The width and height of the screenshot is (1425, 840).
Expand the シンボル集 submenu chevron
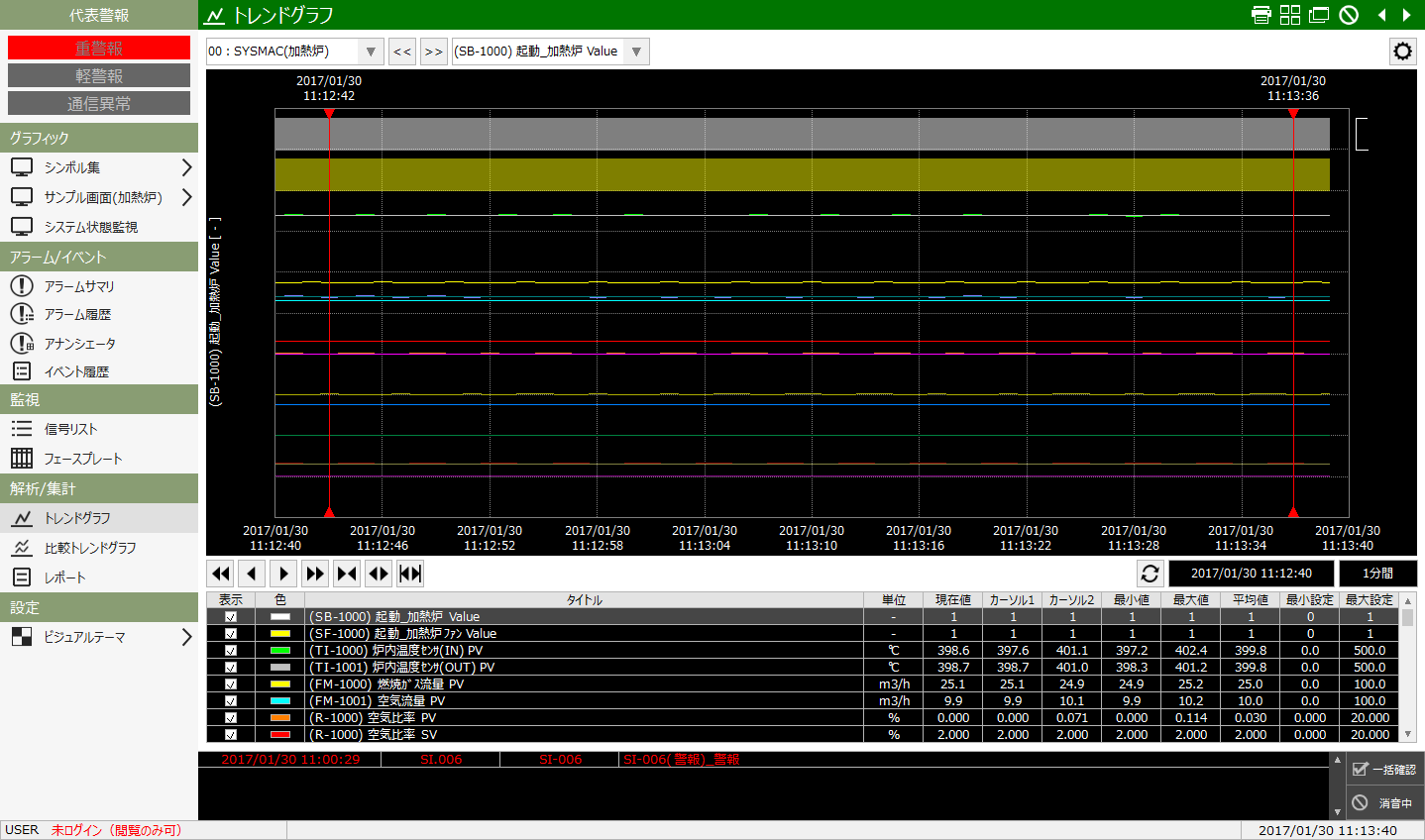pos(186,167)
